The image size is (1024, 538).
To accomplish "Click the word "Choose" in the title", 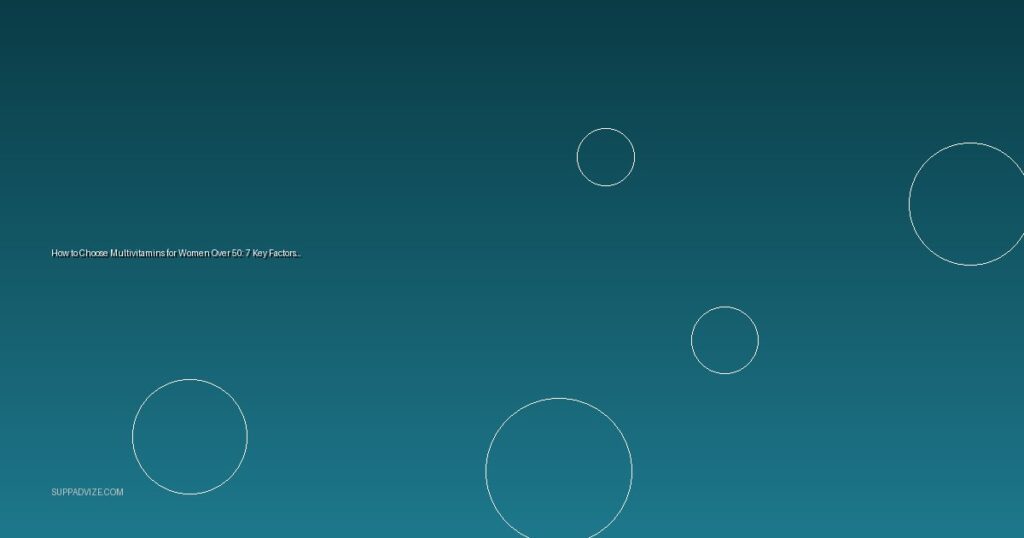I will 92,254.
